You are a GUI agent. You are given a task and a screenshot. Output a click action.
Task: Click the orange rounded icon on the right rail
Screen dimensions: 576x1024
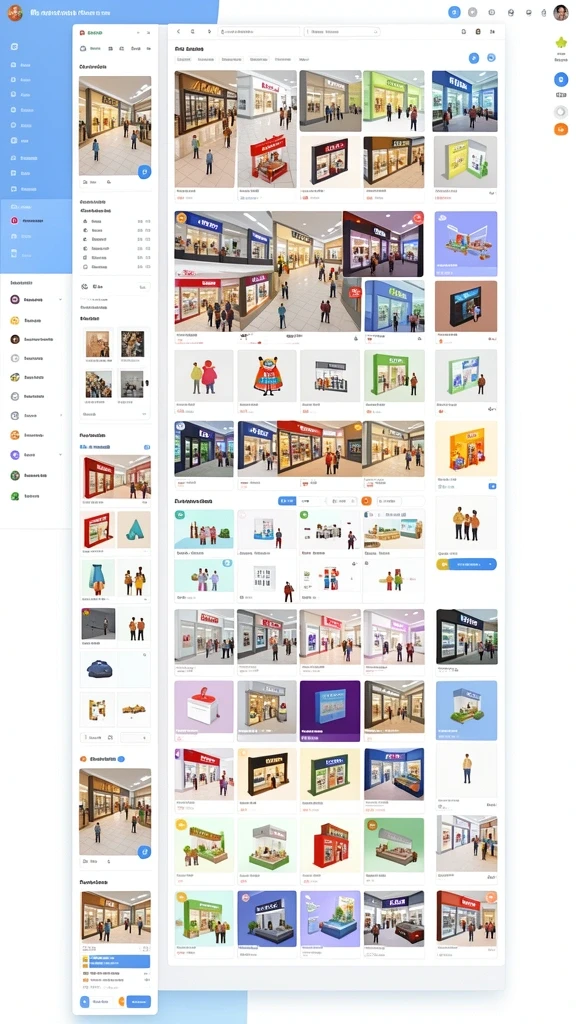pos(560,129)
